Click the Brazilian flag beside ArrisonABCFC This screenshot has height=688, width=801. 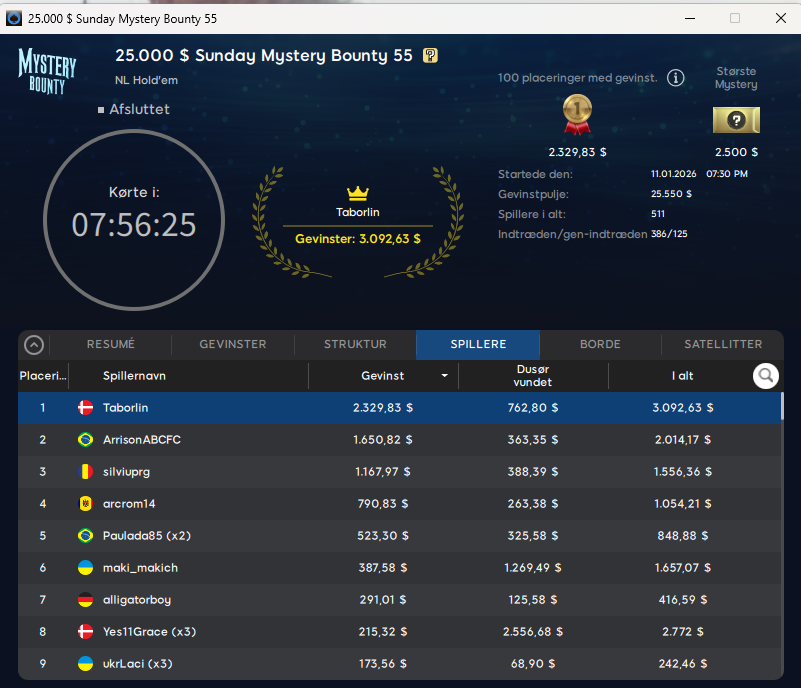click(85, 440)
